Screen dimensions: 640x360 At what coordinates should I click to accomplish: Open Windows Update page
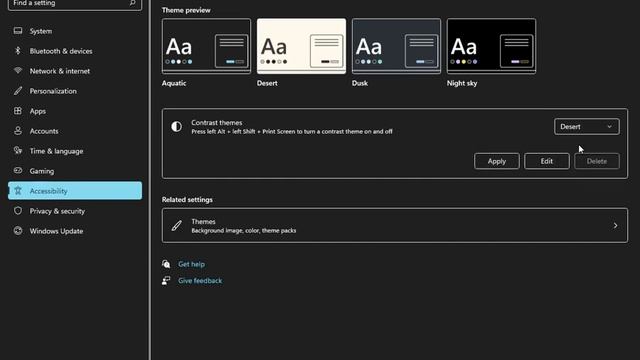[75, 231]
